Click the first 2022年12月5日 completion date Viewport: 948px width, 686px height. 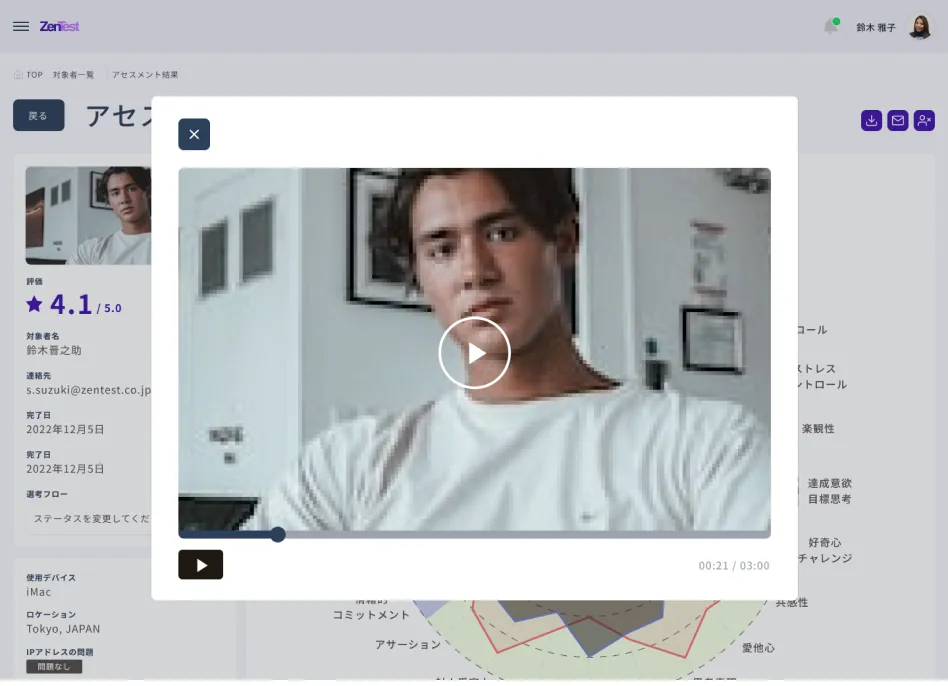(65, 430)
